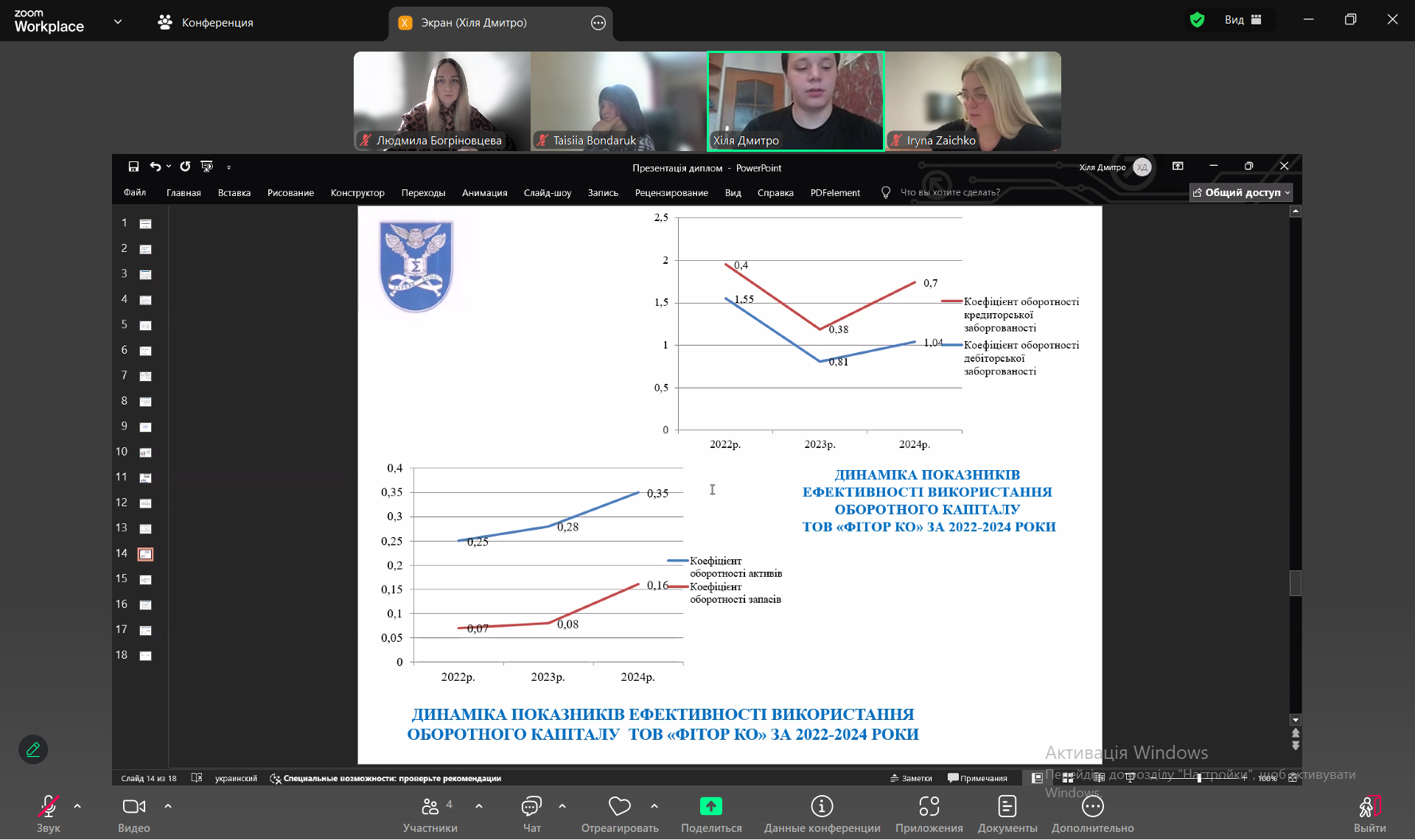1415x840 pixels.
Task: Open Документы icon in toolbar
Action: point(1007,807)
